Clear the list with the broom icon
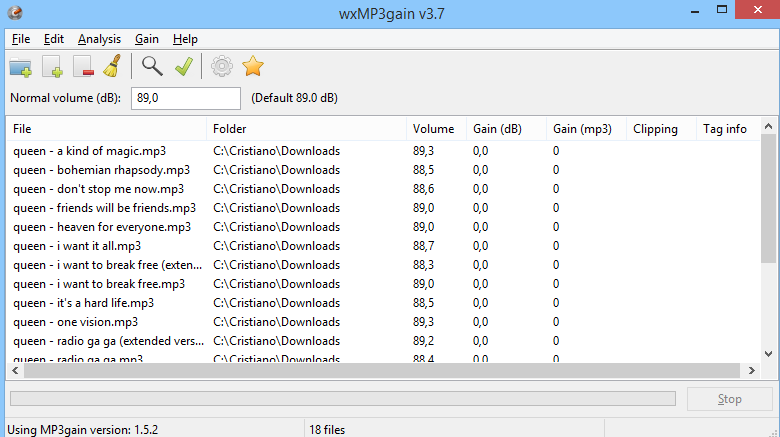Image resolution: width=780 pixels, height=437 pixels. [x=112, y=66]
